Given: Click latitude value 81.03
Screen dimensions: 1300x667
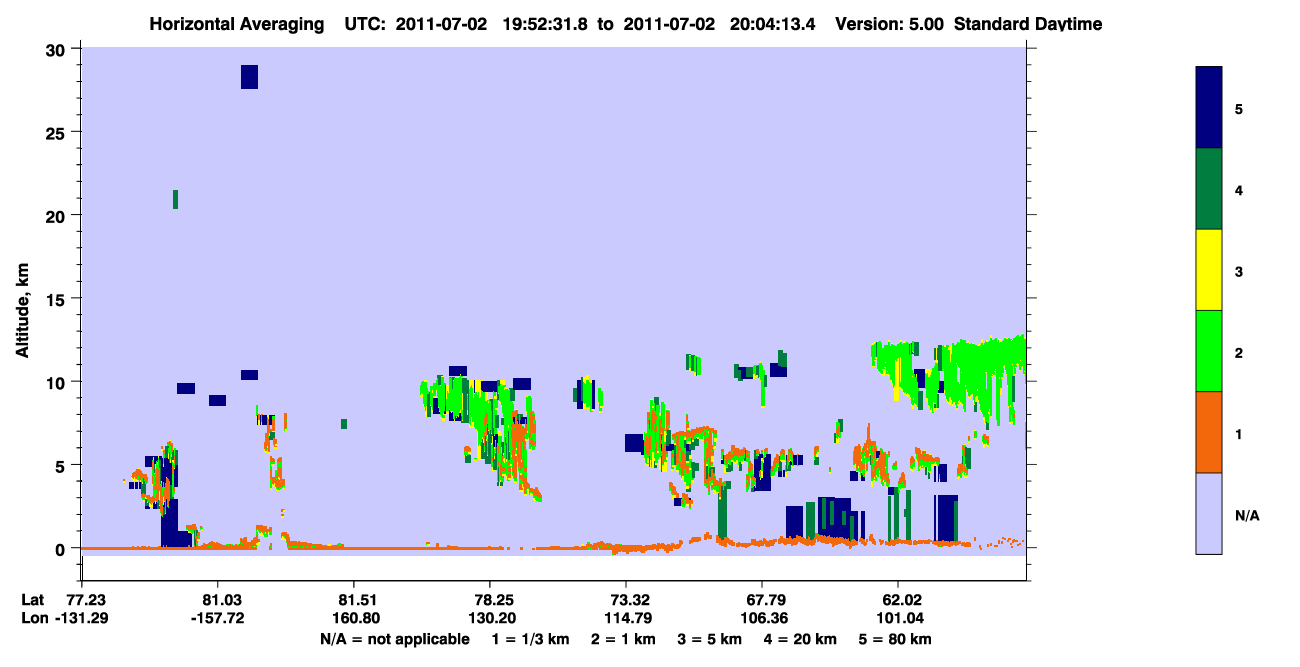Looking at the screenshot, I should pos(217,600).
